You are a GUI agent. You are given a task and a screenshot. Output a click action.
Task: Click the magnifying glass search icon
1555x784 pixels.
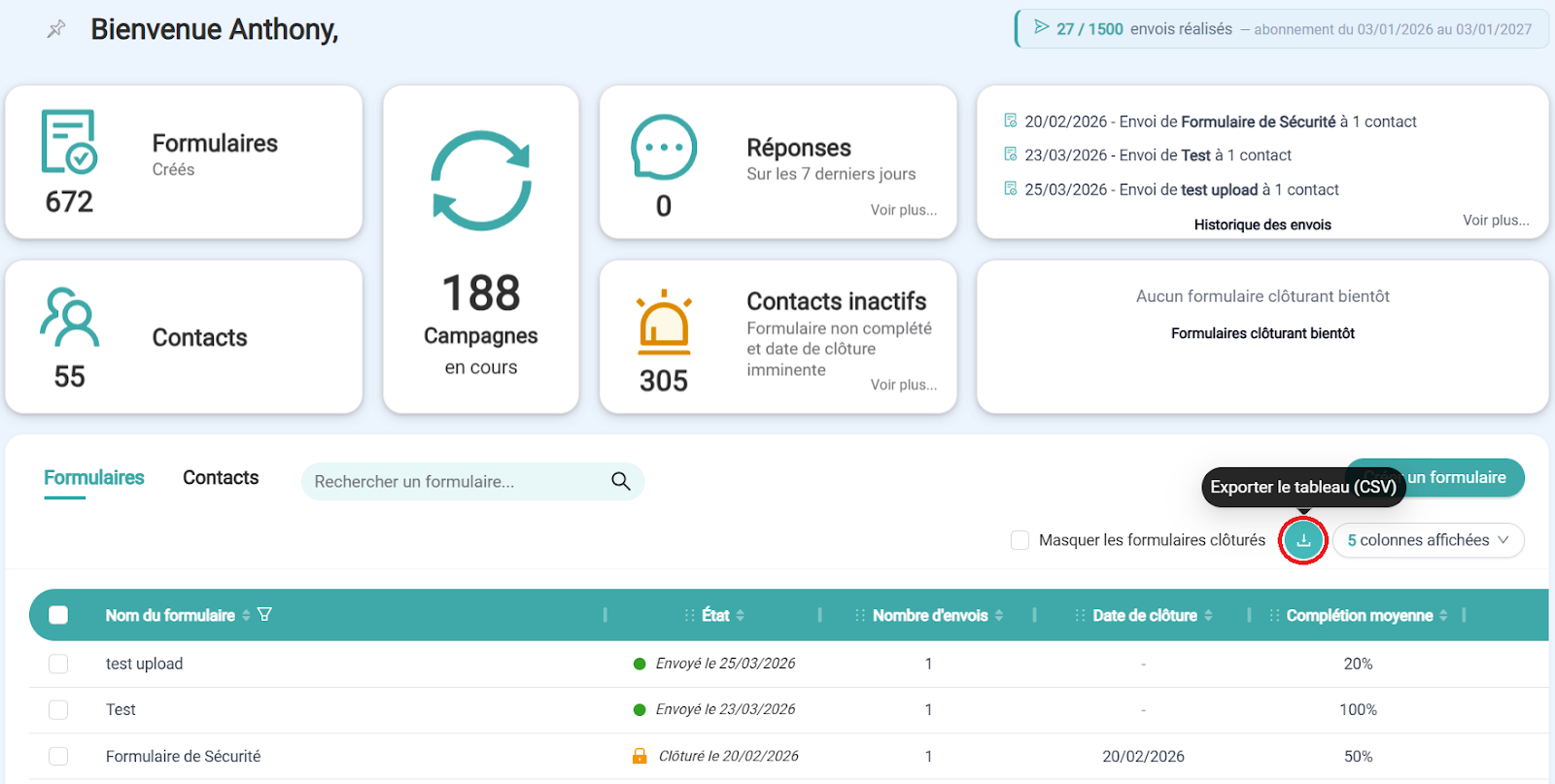click(621, 481)
